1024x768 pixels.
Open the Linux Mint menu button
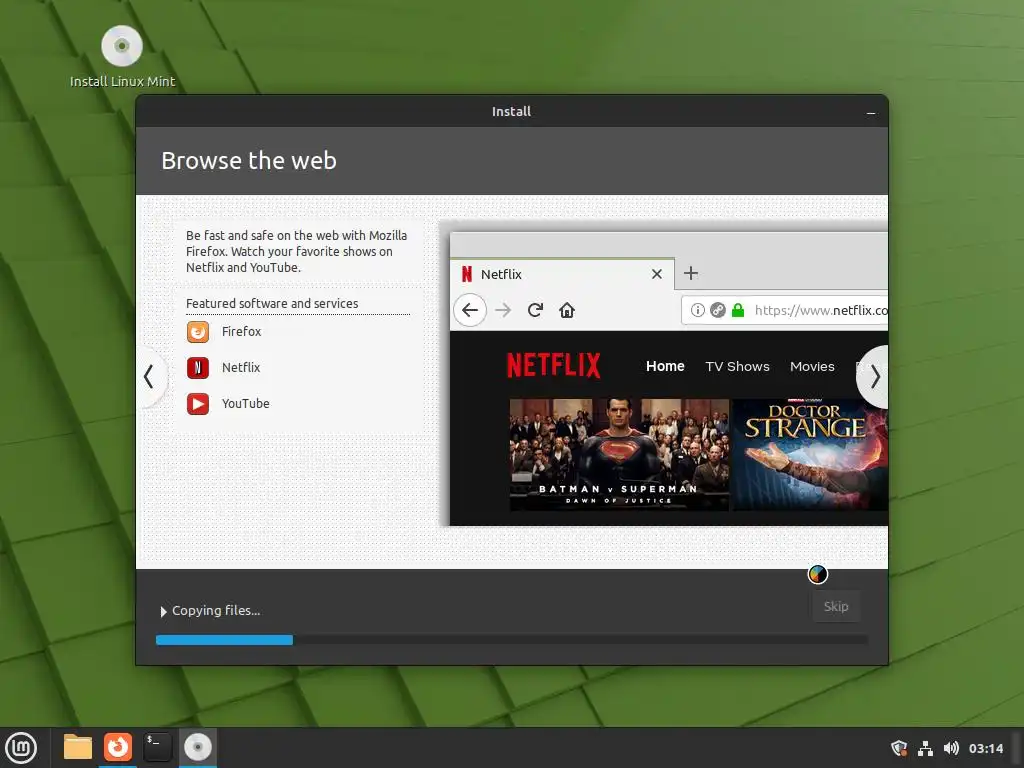[22, 748]
